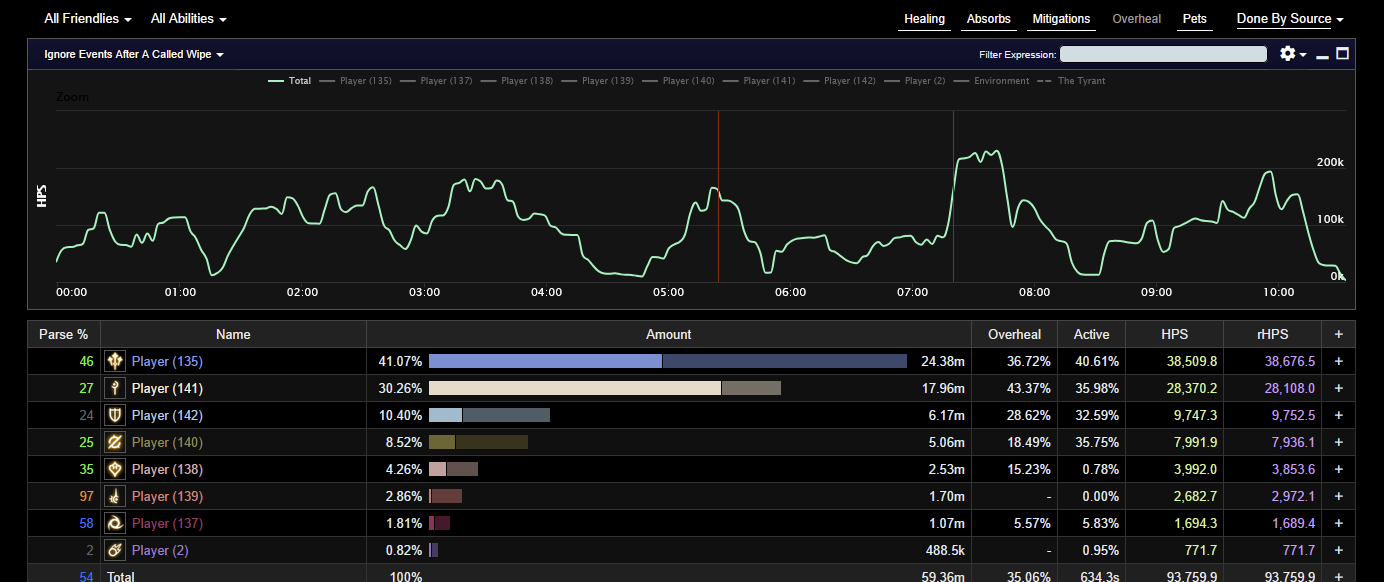Click the class icon beside Player (137)
The image size is (1384, 582).
[x=115, y=523]
